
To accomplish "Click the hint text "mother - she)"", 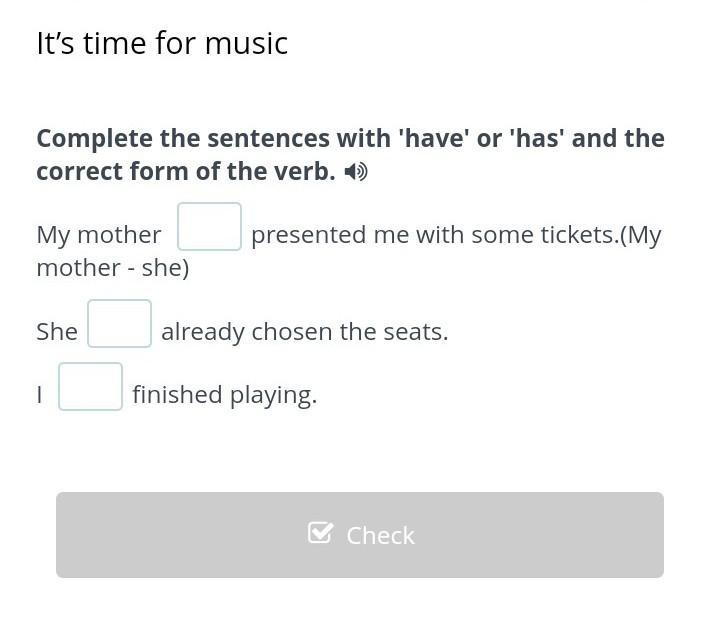I will point(113,268).
